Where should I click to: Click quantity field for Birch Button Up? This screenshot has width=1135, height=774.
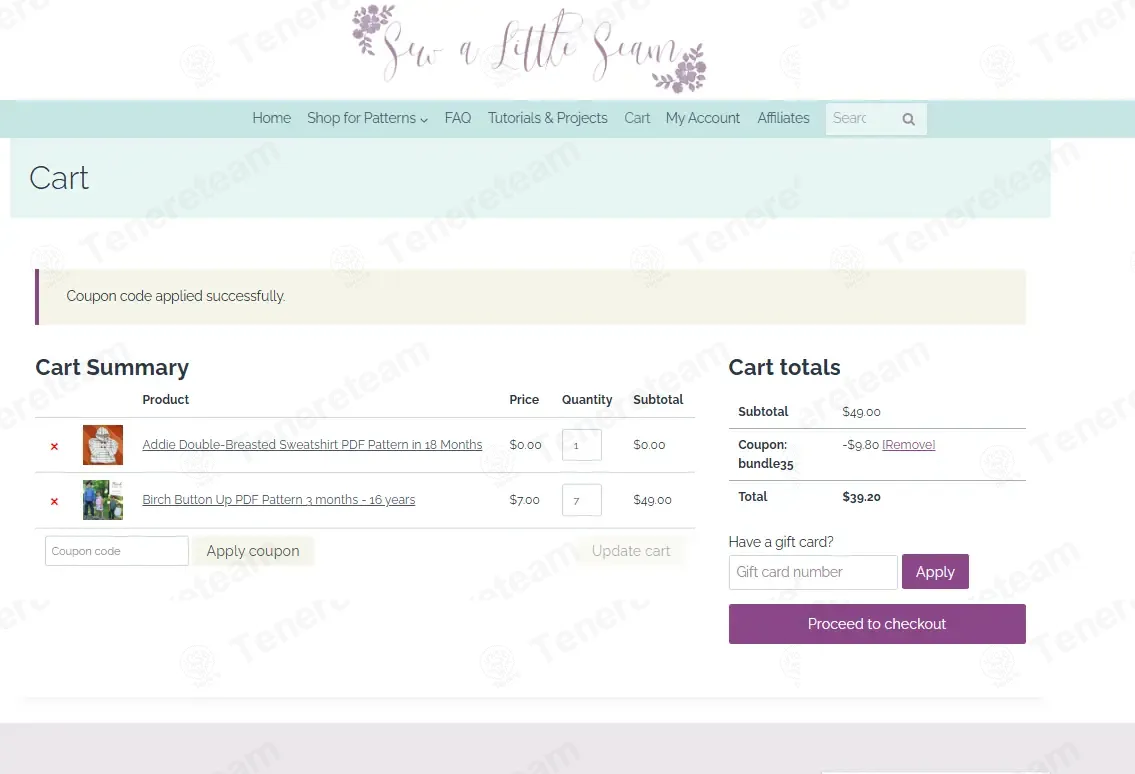[581, 500]
